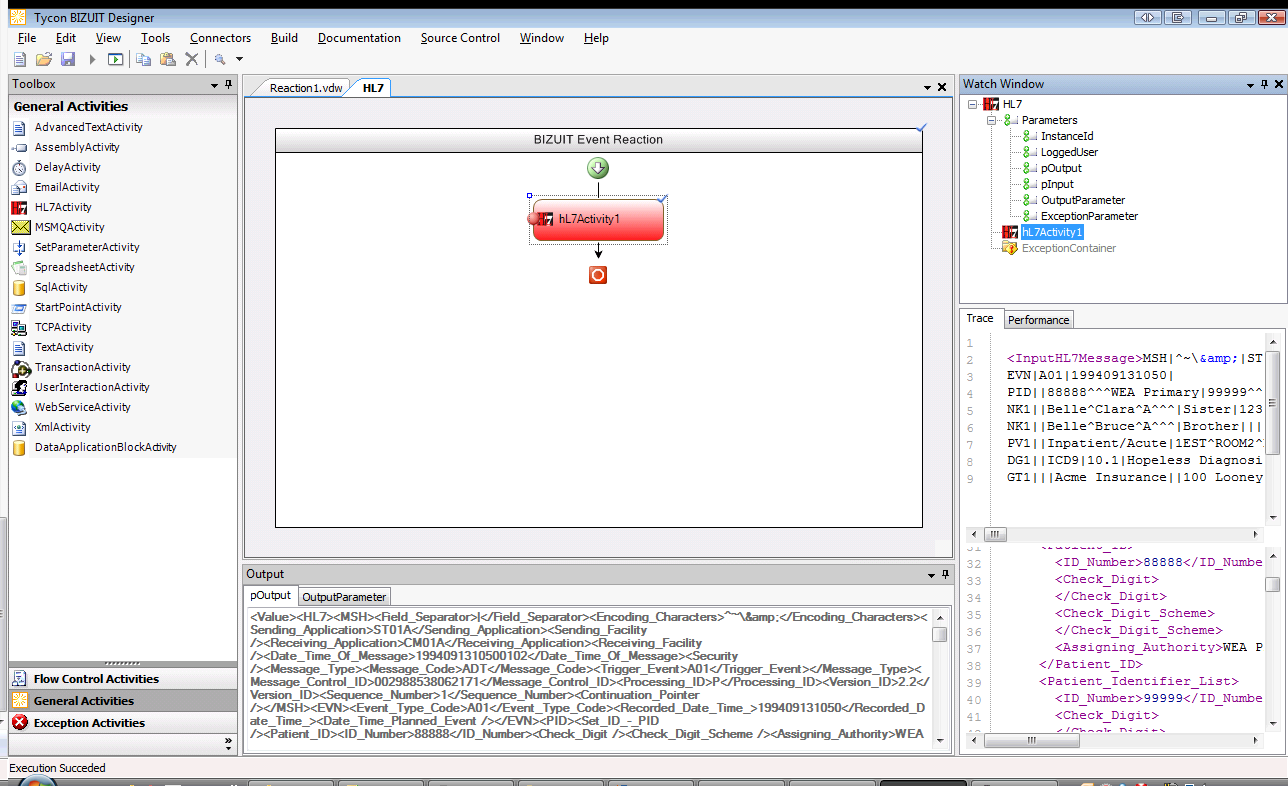Select the HL7Activity icon in the Toolbox
Viewport: 1288px width, 786px height.
(x=19, y=207)
